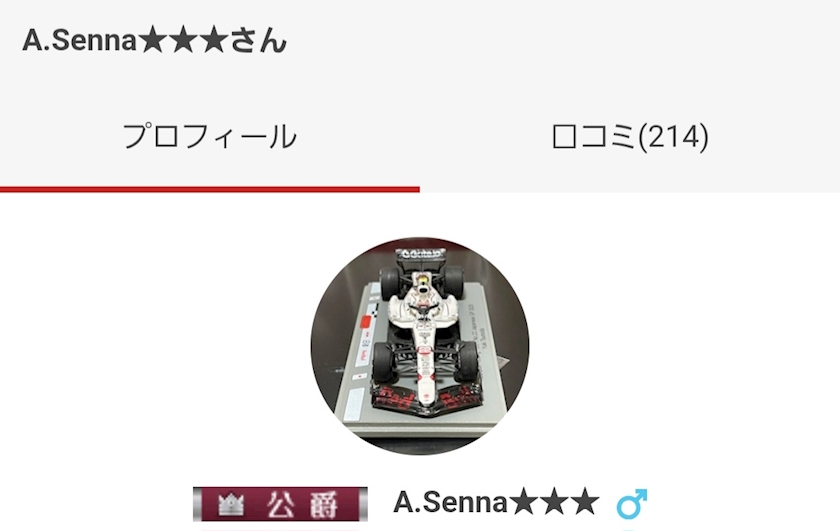Click the A.Senna★★★さん page header title
Screen dimensions: 840x531
(x=155, y=41)
